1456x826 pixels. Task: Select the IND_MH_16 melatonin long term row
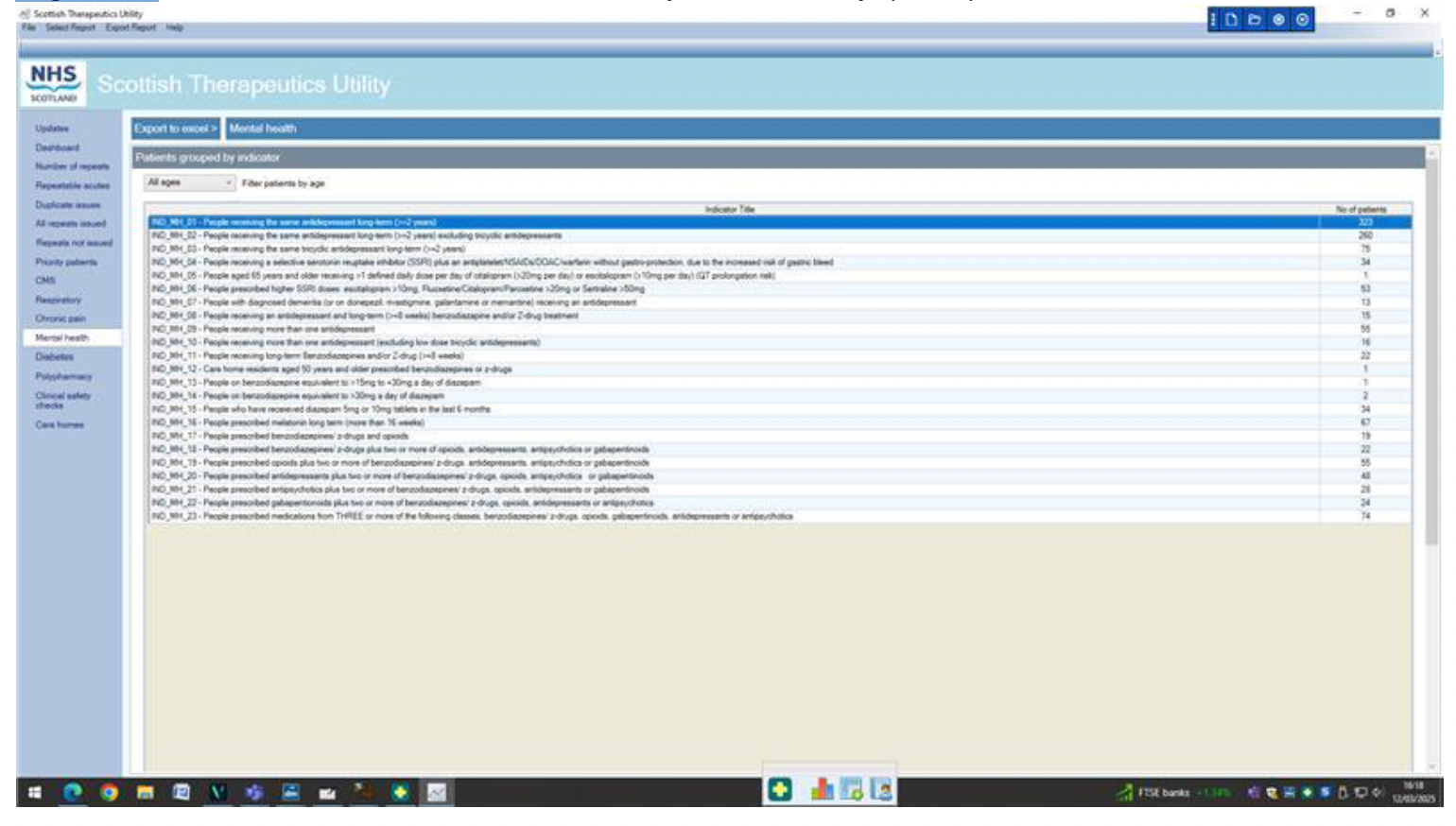[x=779, y=422]
